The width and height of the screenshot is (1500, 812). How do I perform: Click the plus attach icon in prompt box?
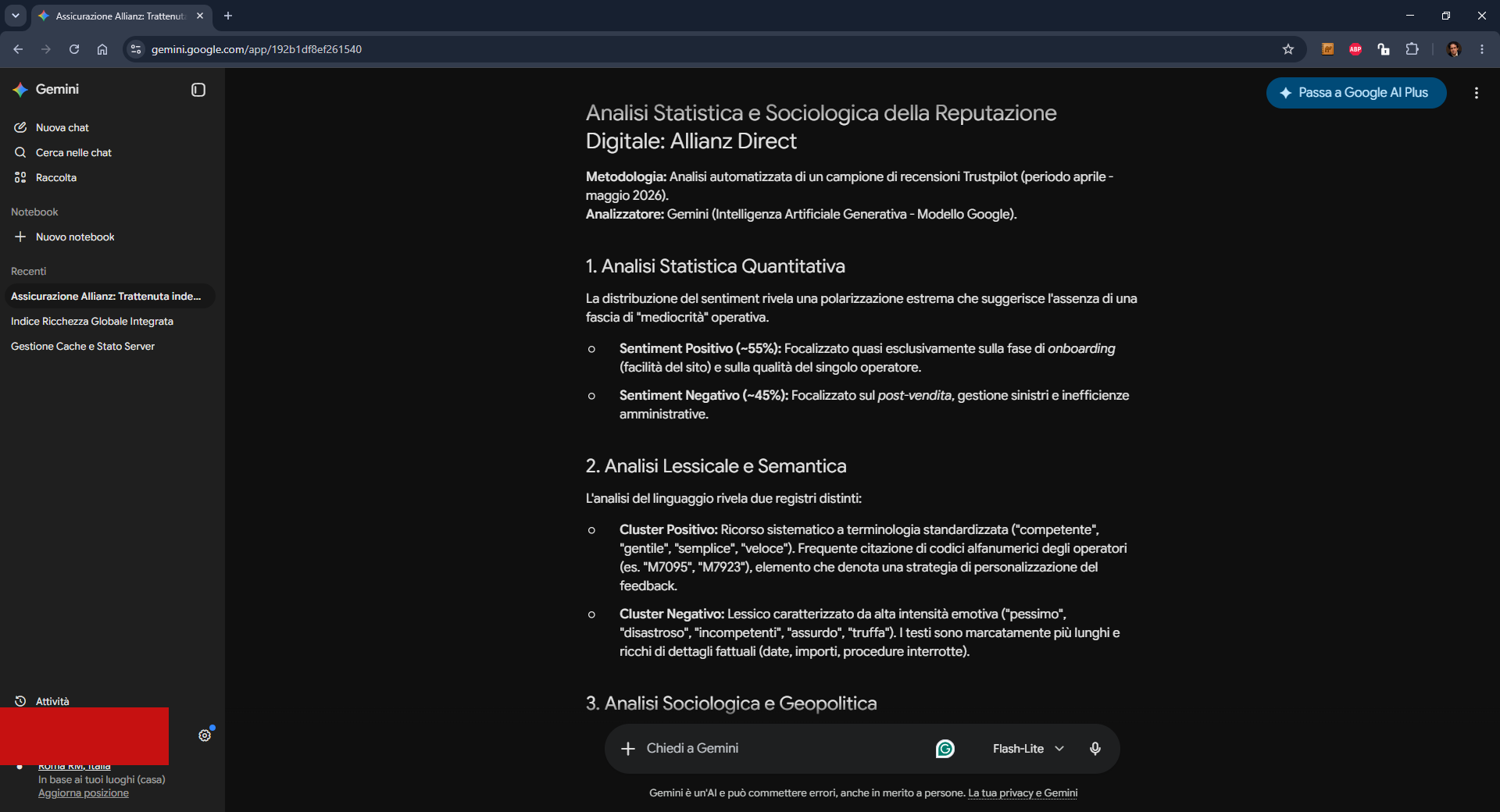[x=627, y=749]
